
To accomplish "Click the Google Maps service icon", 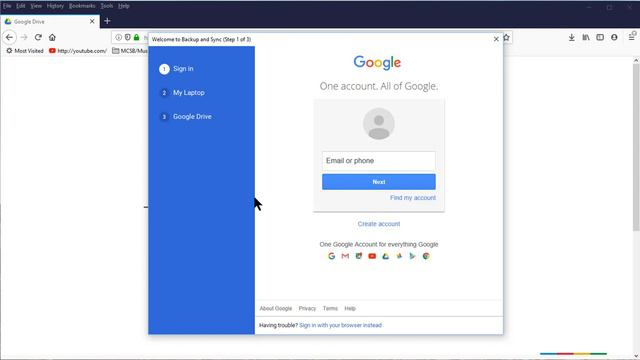I will pyautogui.click(x=359, y=256).
